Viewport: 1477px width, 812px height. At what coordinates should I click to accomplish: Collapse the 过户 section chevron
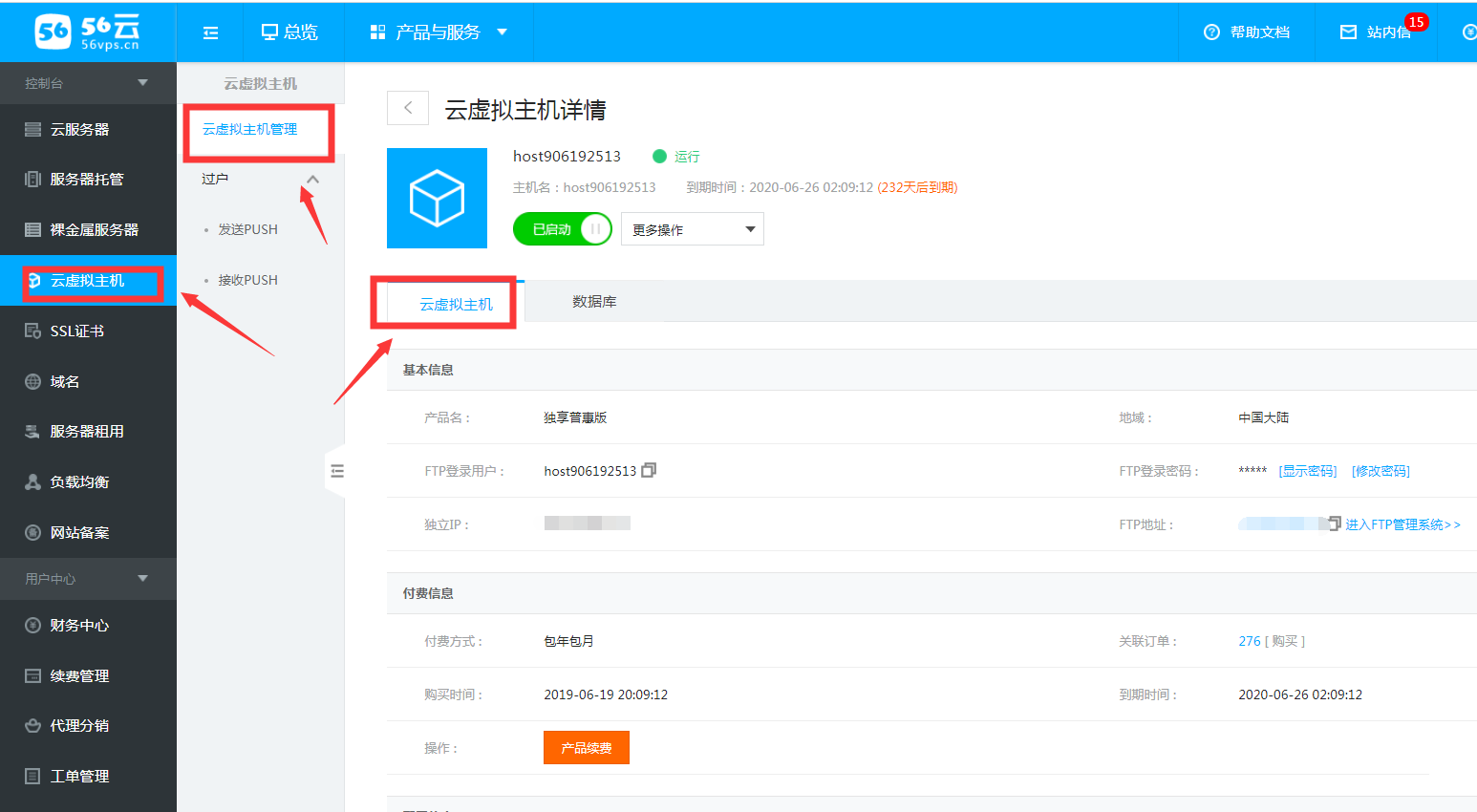312,180
